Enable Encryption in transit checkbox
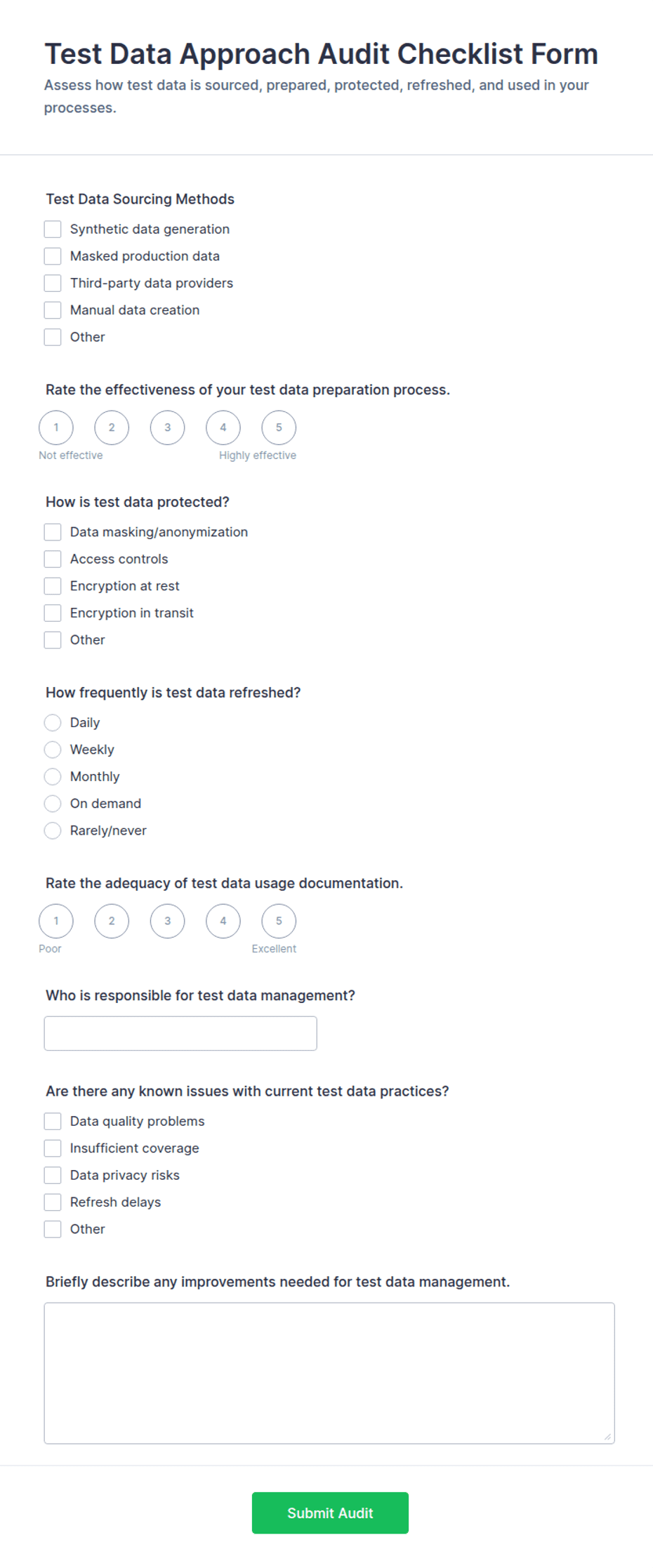This screenshot has width=653, height=1568. pyautogui.click(x=53, y=613)
